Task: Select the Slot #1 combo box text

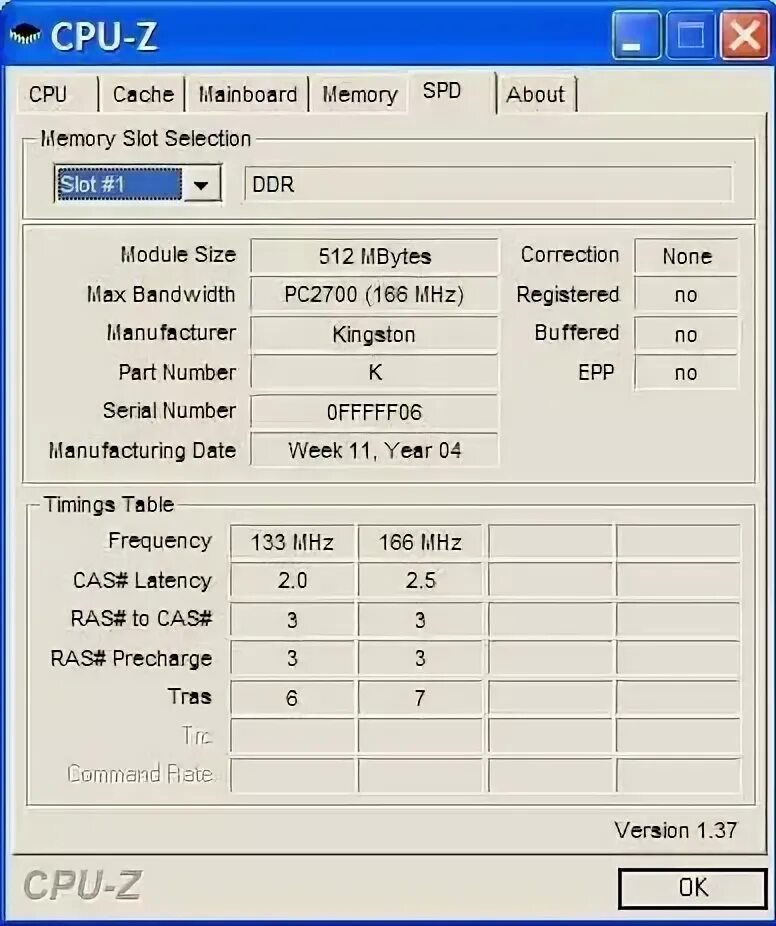Action: tap(119, 185)
